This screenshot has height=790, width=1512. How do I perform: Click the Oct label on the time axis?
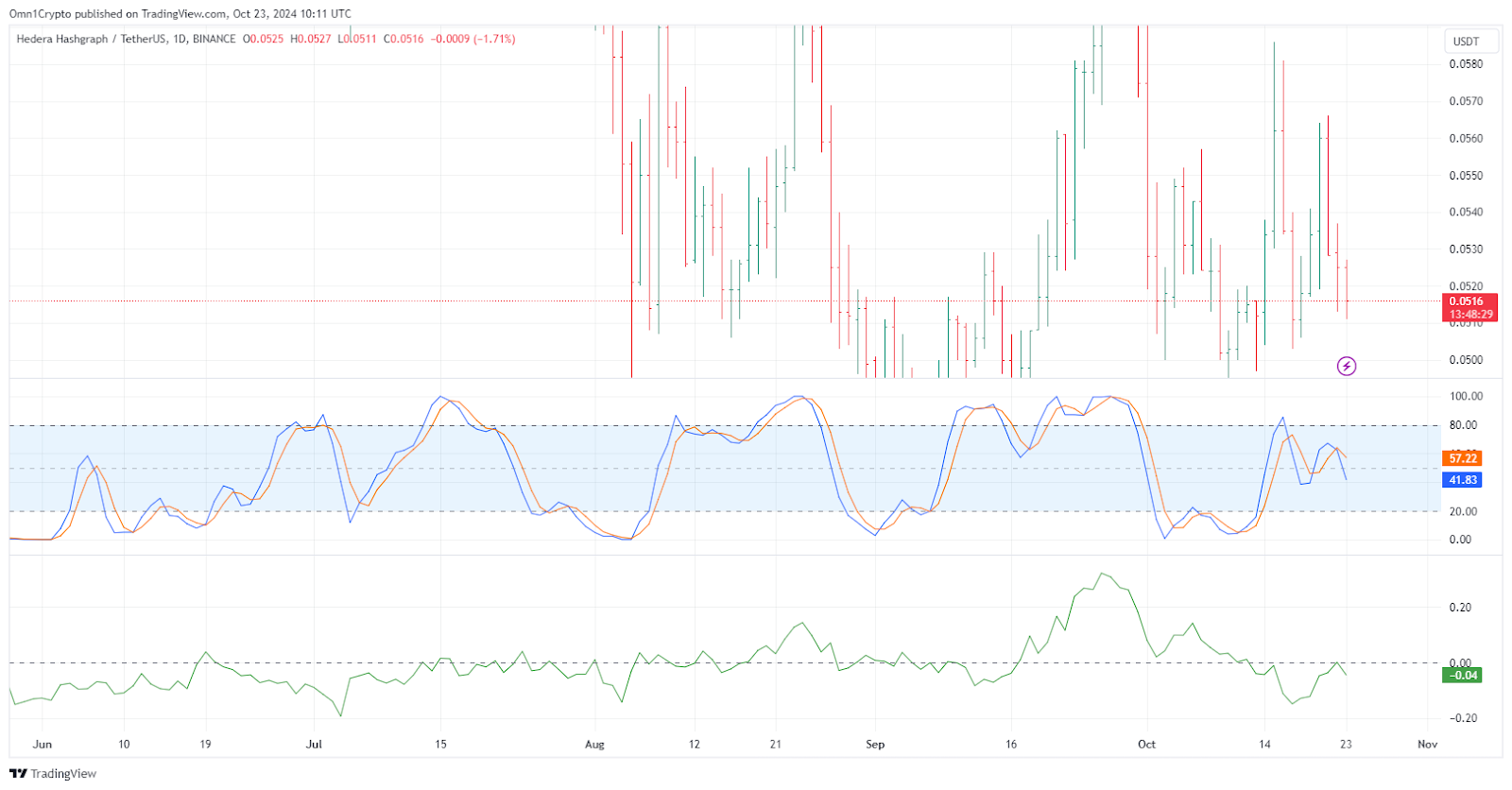tap(1146, 745)
